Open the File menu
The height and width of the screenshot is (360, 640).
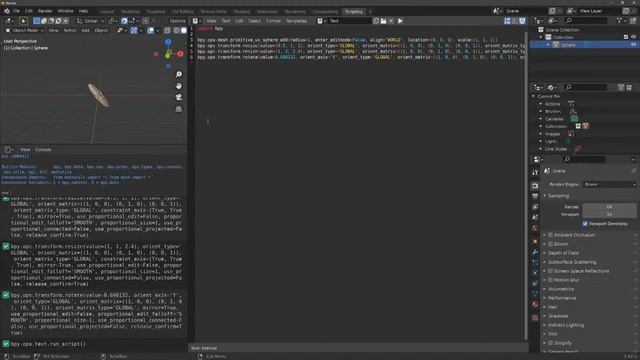click(17, 11)
